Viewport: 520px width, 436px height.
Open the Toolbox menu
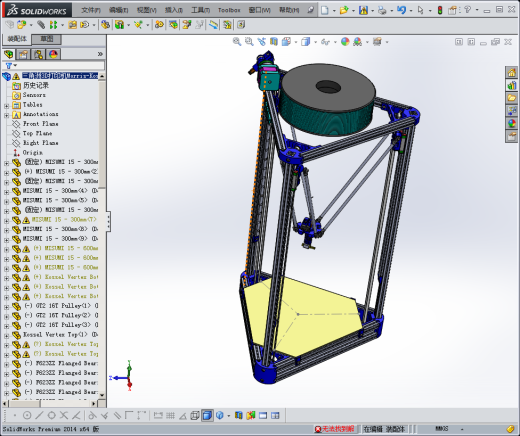point(229,10)
